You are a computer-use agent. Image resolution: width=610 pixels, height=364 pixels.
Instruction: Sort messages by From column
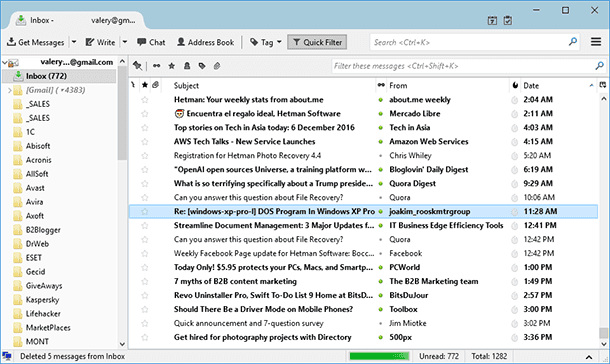click(x=447, y=86)
